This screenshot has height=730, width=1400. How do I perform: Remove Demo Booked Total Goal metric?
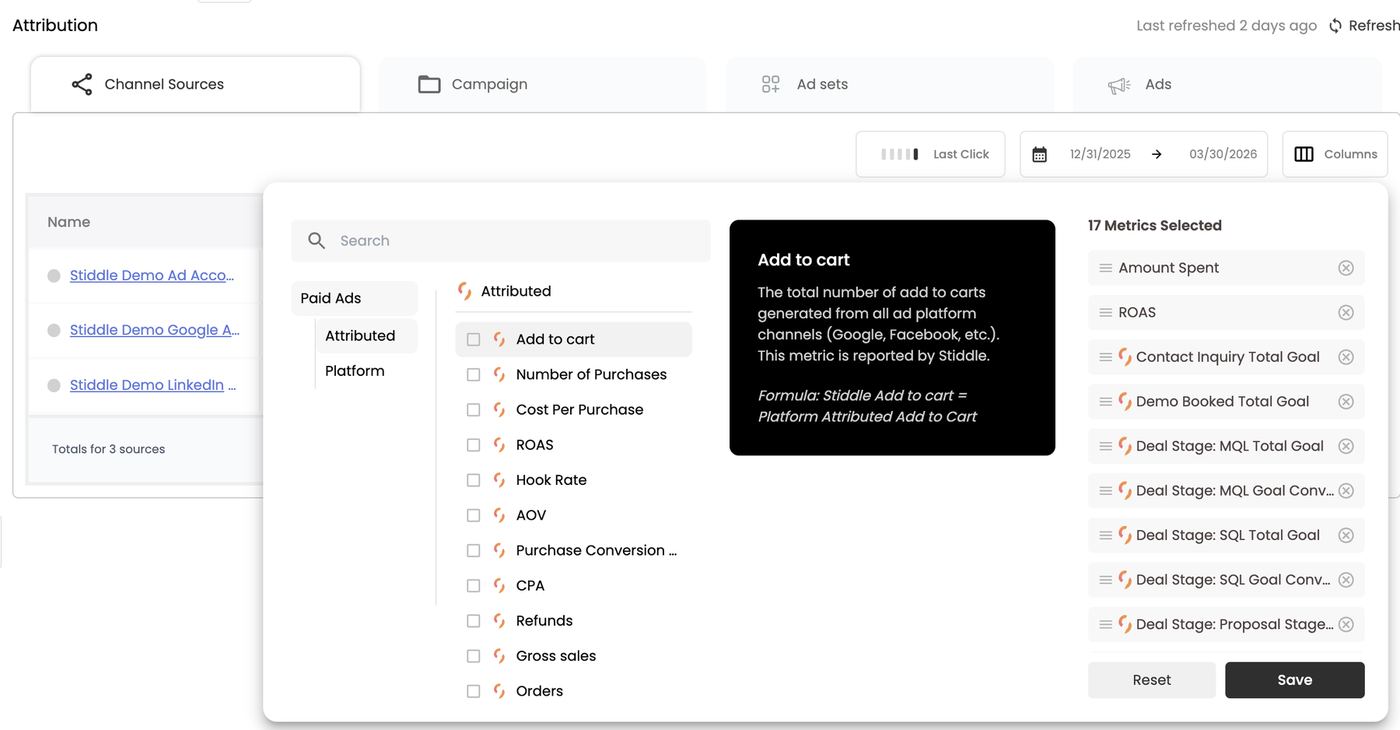point(1346,402)
